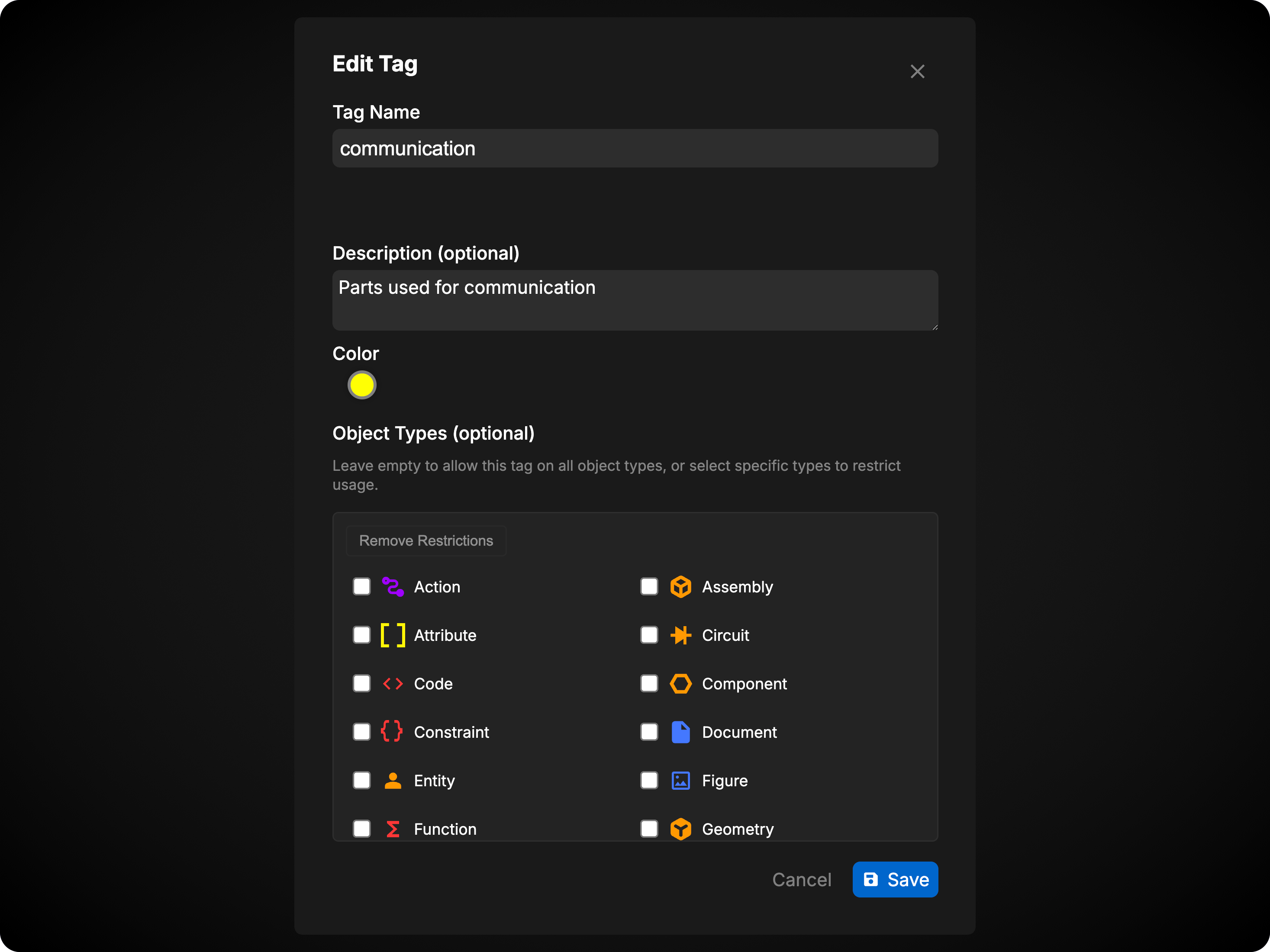Click the Component hexagon icon
The height and width of the screenshot is (952, 1270).
click(680, 683)
